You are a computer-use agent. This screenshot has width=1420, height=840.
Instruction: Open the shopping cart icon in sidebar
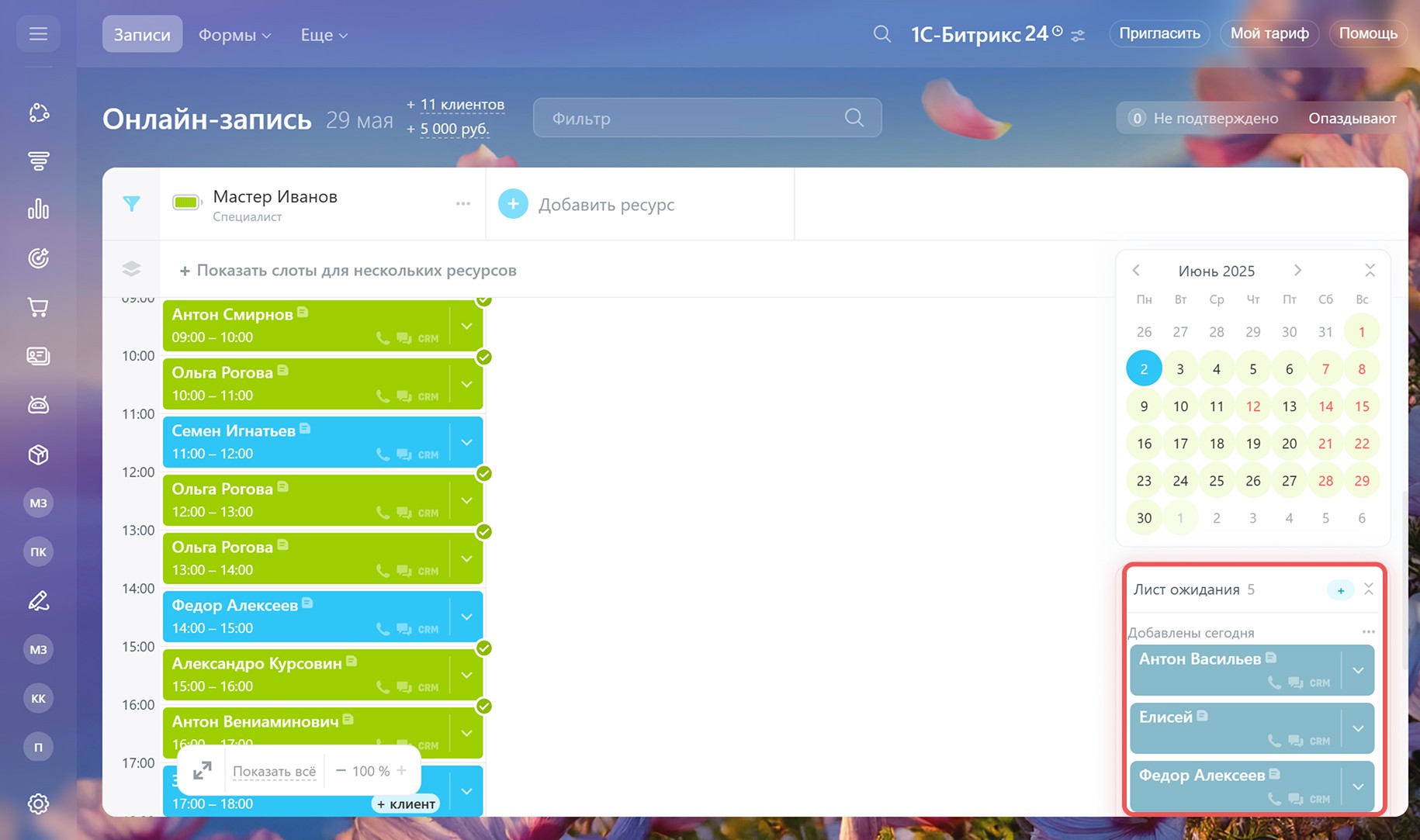(39, 307)
